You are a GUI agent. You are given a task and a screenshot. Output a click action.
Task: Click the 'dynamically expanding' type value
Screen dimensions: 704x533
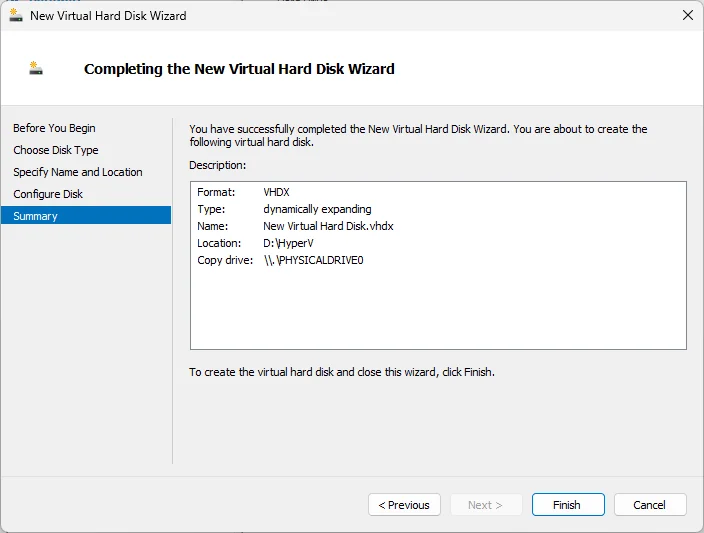(x=317, y=209)
